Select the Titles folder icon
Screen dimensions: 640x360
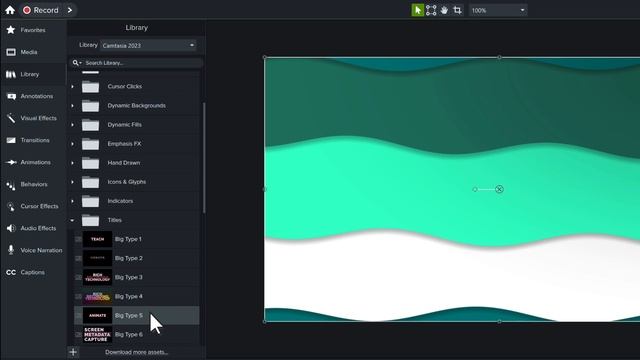[x=90, y=220]
